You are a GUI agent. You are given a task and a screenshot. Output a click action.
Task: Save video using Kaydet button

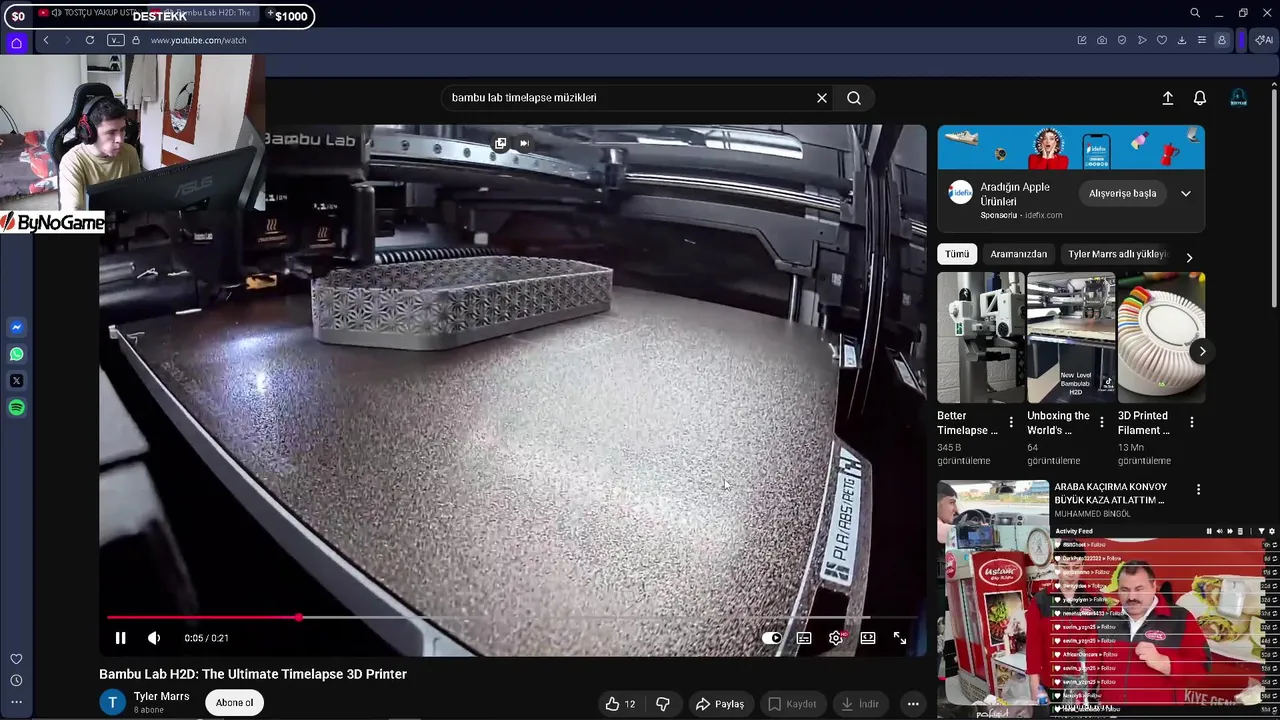click(792, 704)
